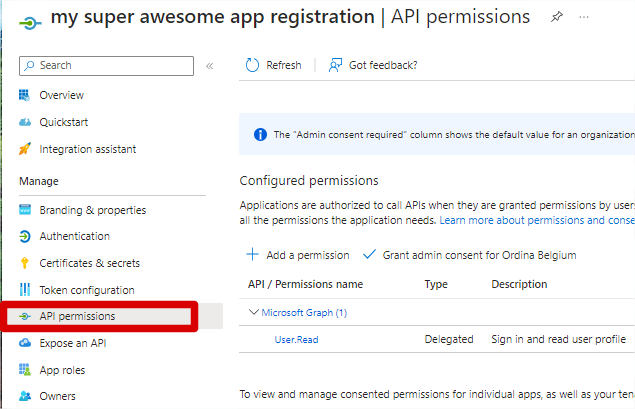Open the User.Read permission link

[296, 339]
